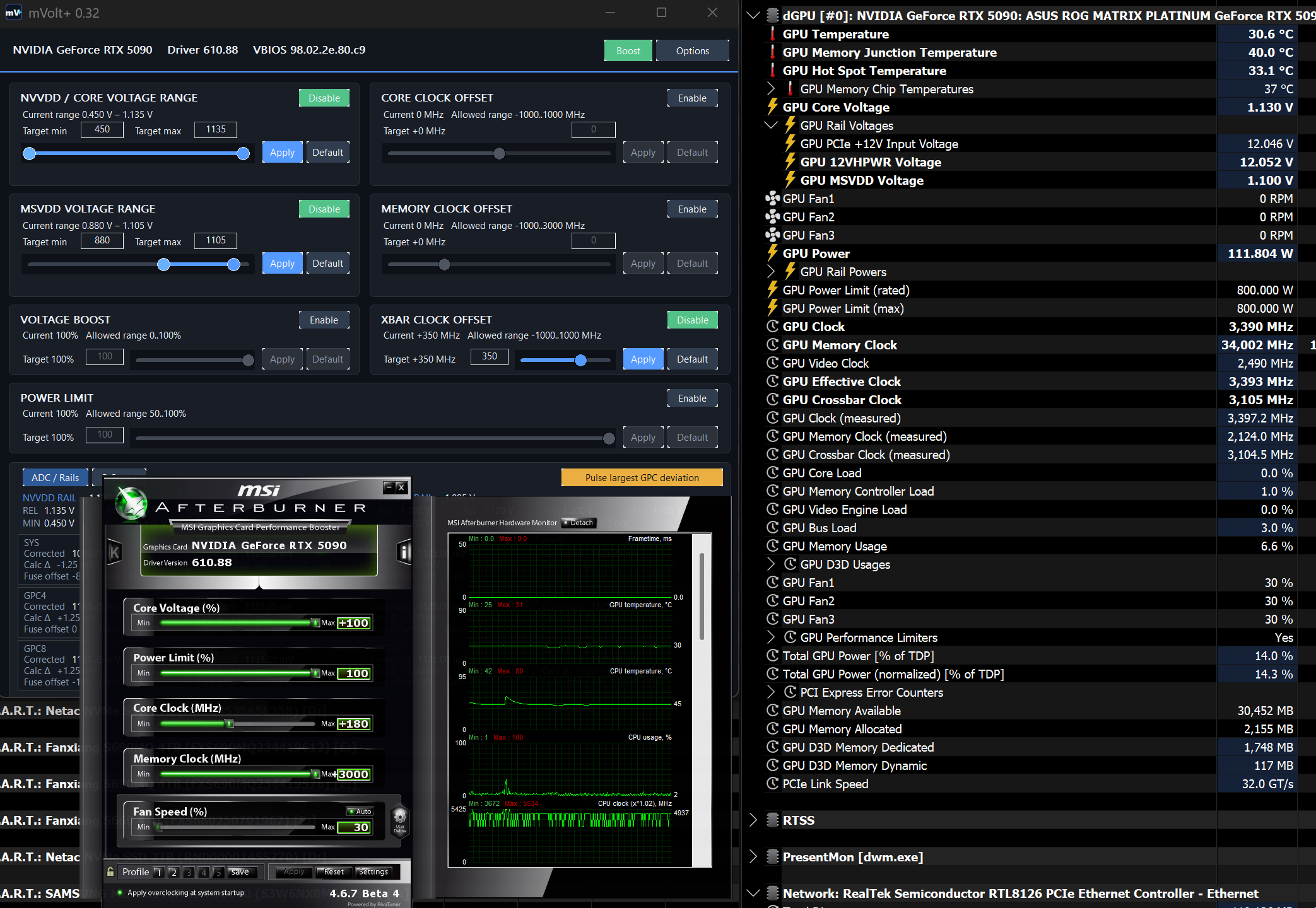Click the MSI Afterburner jet logo
Image resolution: width=1316 pixels, height=908 pixels.
(x=132, y=504)
